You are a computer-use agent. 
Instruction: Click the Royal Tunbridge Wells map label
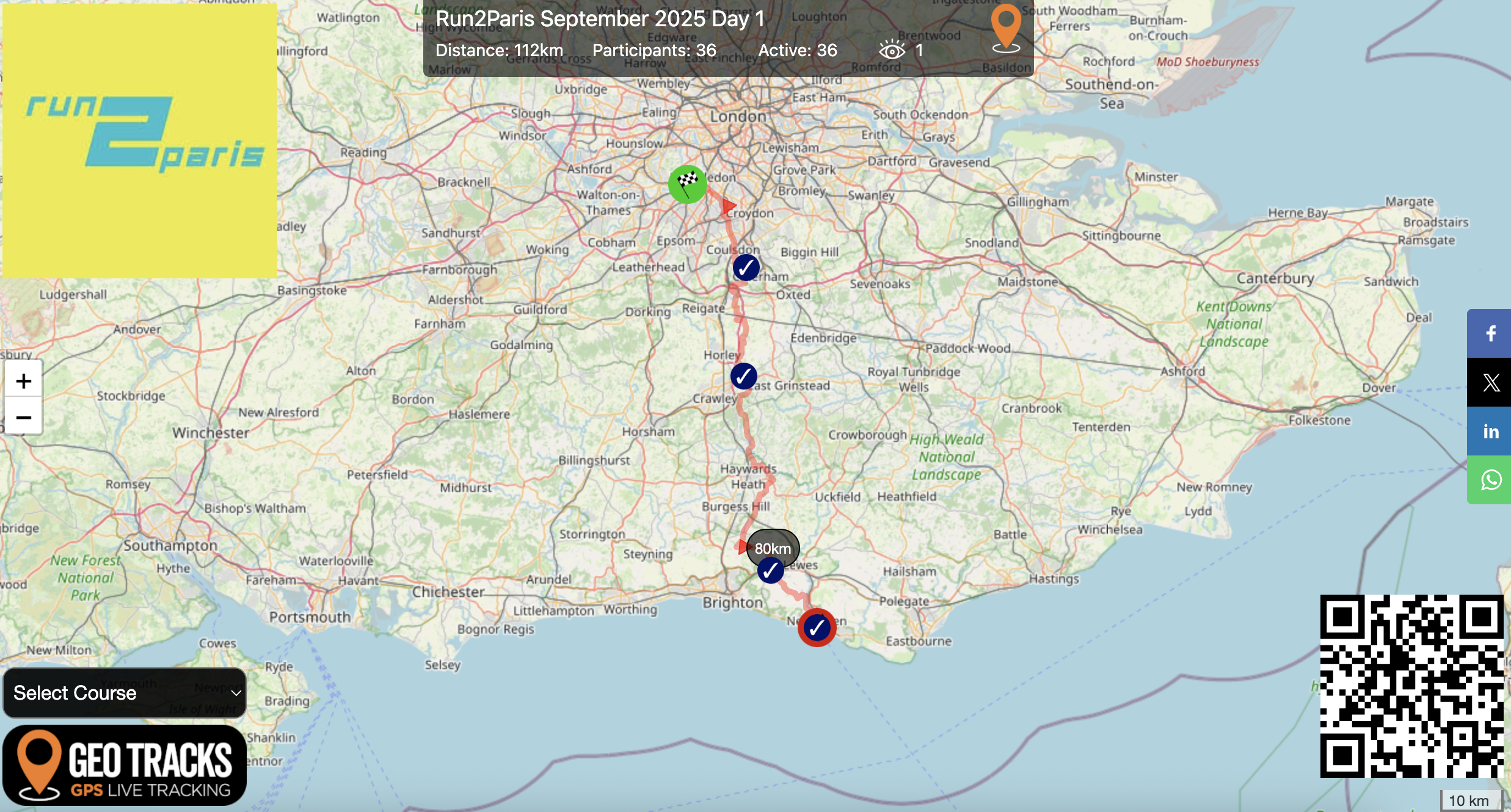pyautogui.click(x=914, y=379)
